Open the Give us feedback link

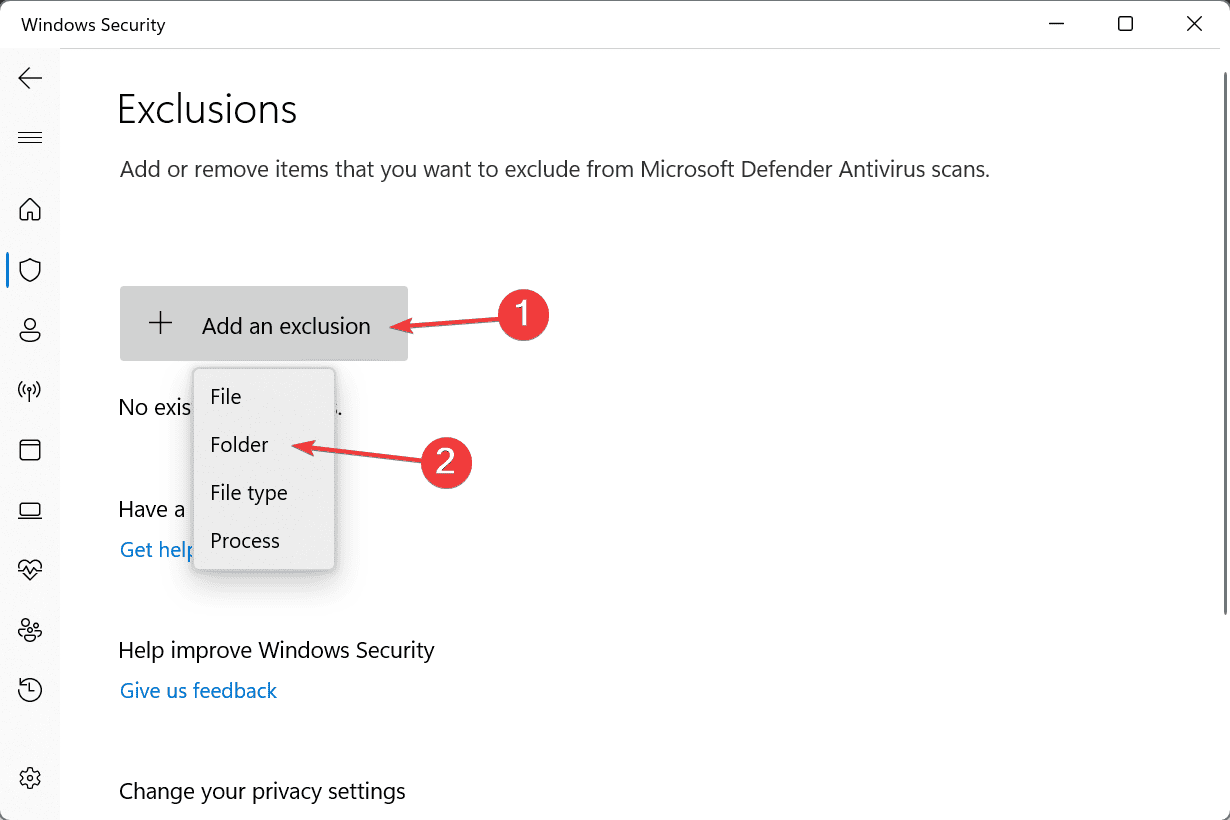coord(198,690)
